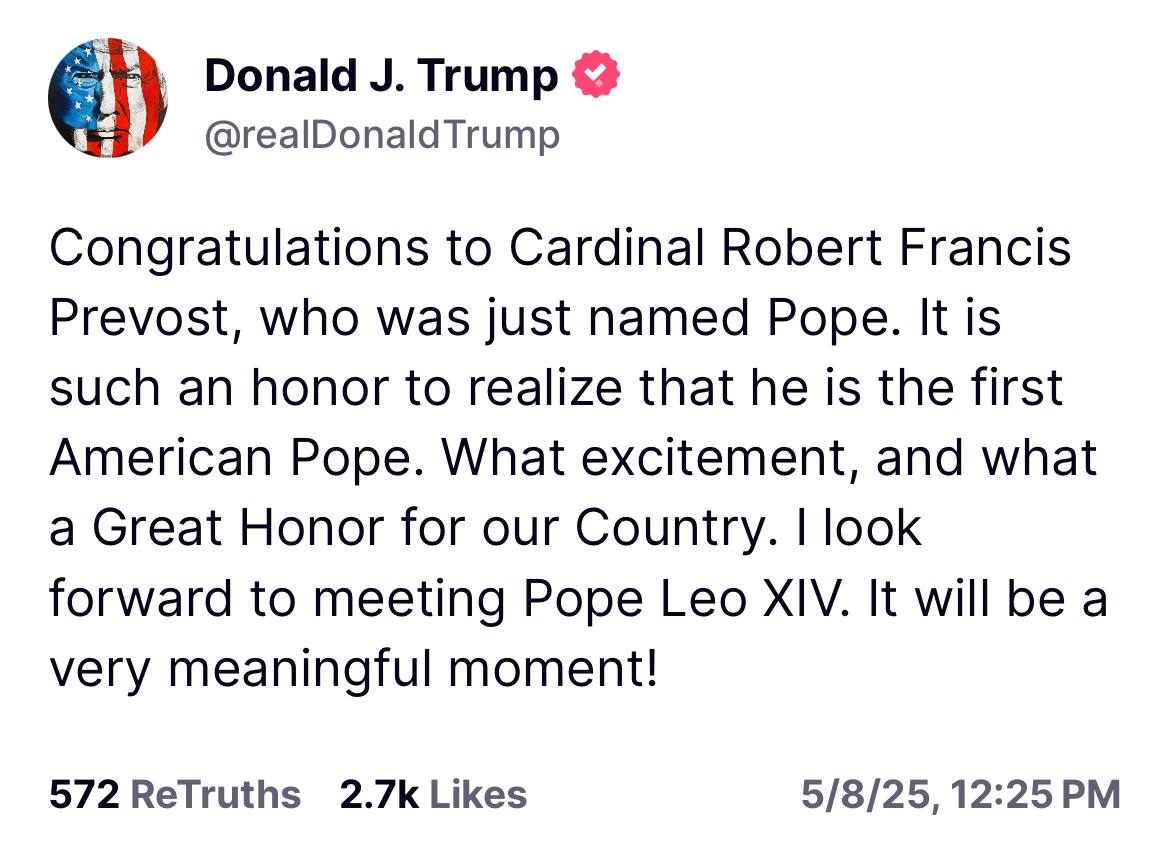Click the word excitement in the post
1170x845 pixels.
(714, 458)
